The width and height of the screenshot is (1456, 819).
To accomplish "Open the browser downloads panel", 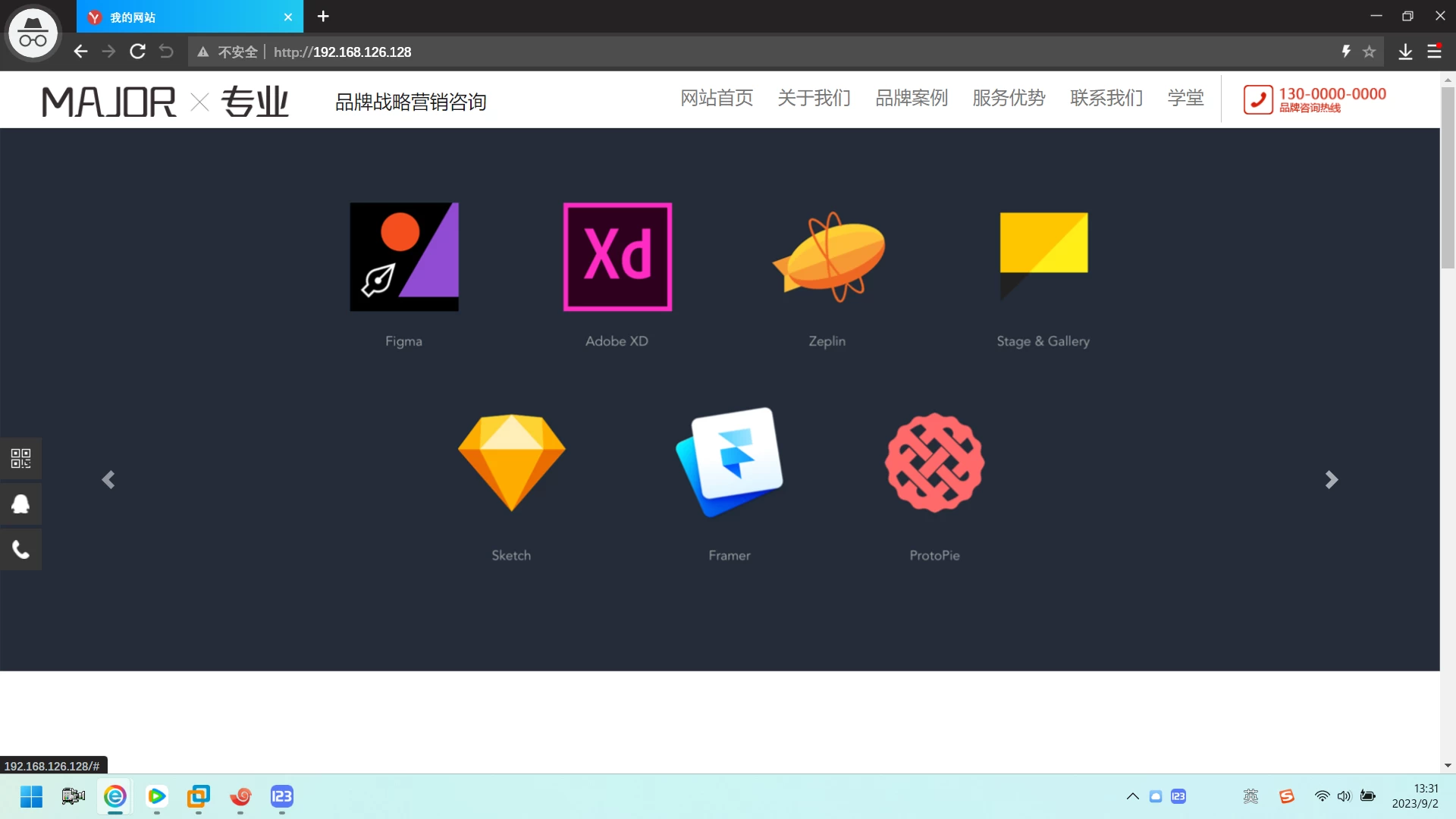I will tap(1405, 52).
